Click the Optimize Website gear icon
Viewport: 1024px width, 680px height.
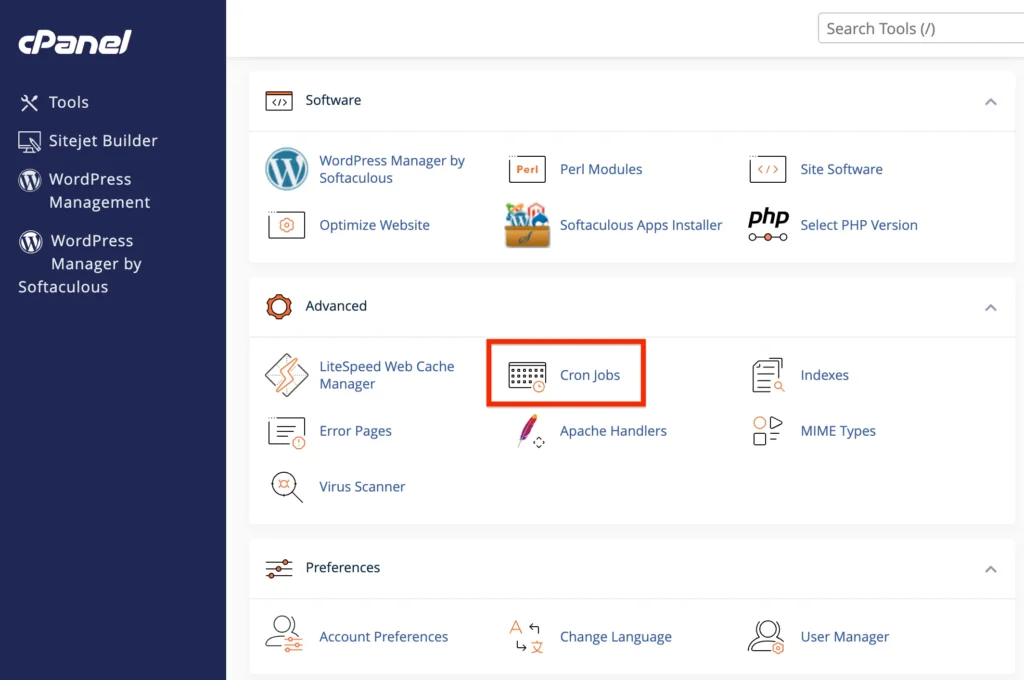[286, 225]
